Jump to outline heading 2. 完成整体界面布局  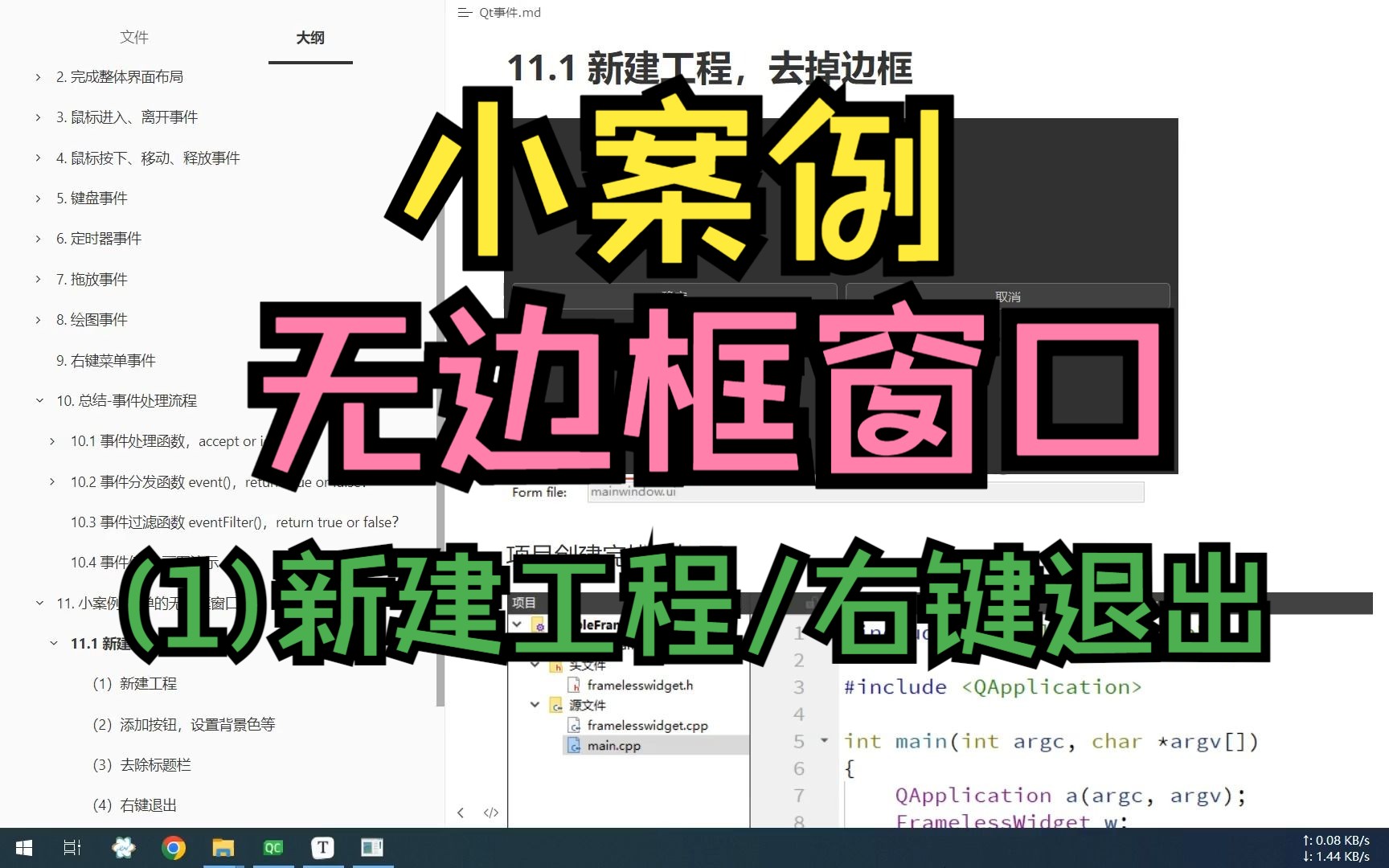pyautogui.click(x=120, y=77)
